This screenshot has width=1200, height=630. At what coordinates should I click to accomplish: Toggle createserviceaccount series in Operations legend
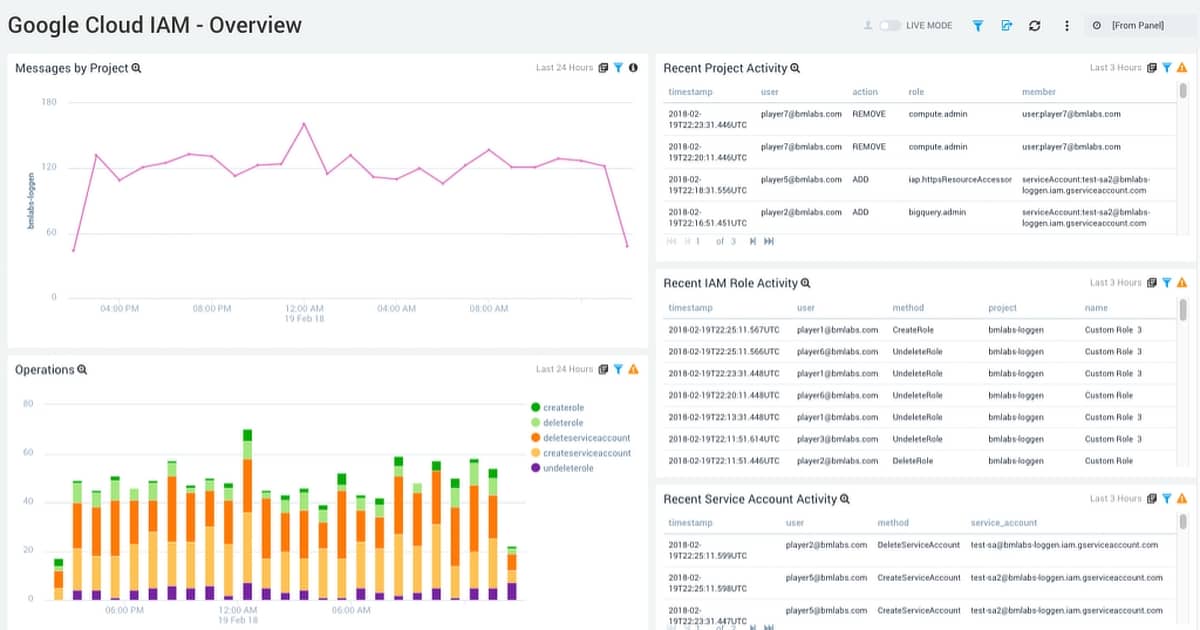click(580, 453)
